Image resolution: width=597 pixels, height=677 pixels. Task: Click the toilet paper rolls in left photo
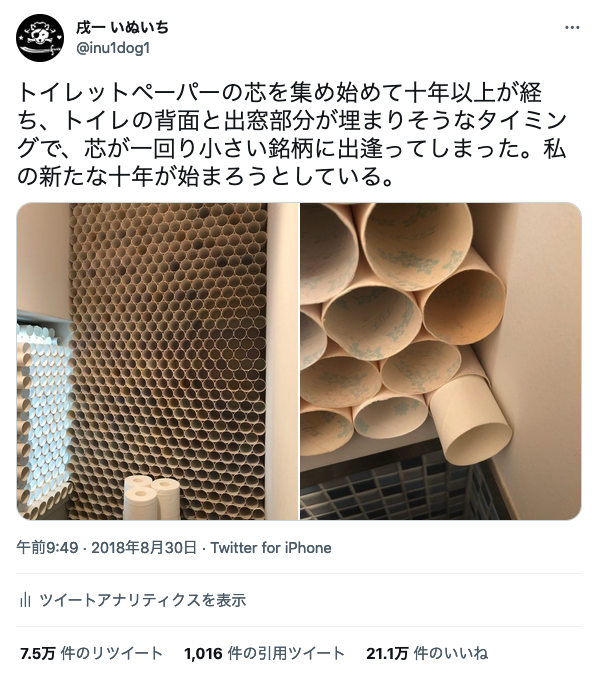point(152,498)
